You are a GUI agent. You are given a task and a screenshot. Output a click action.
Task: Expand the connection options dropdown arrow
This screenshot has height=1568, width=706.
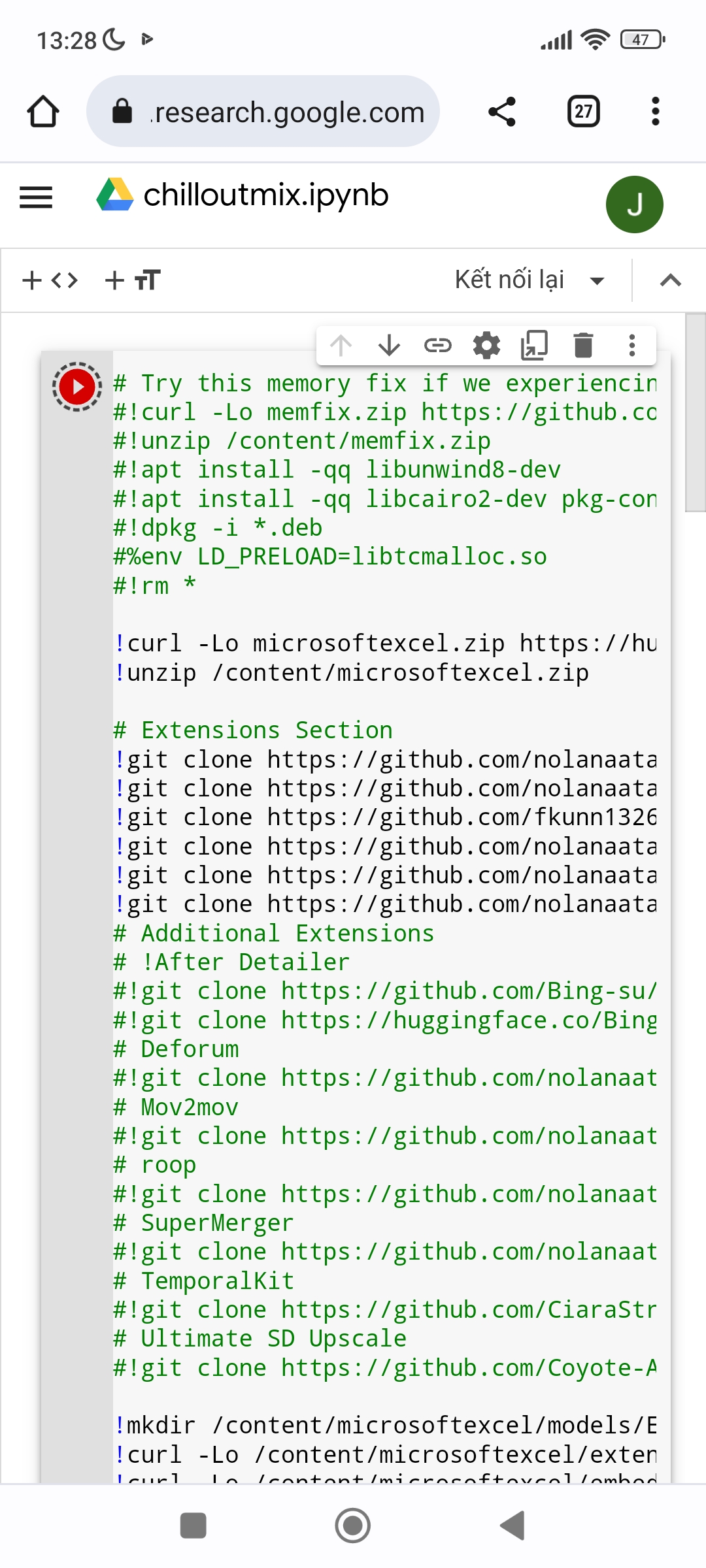click(596, 281)
